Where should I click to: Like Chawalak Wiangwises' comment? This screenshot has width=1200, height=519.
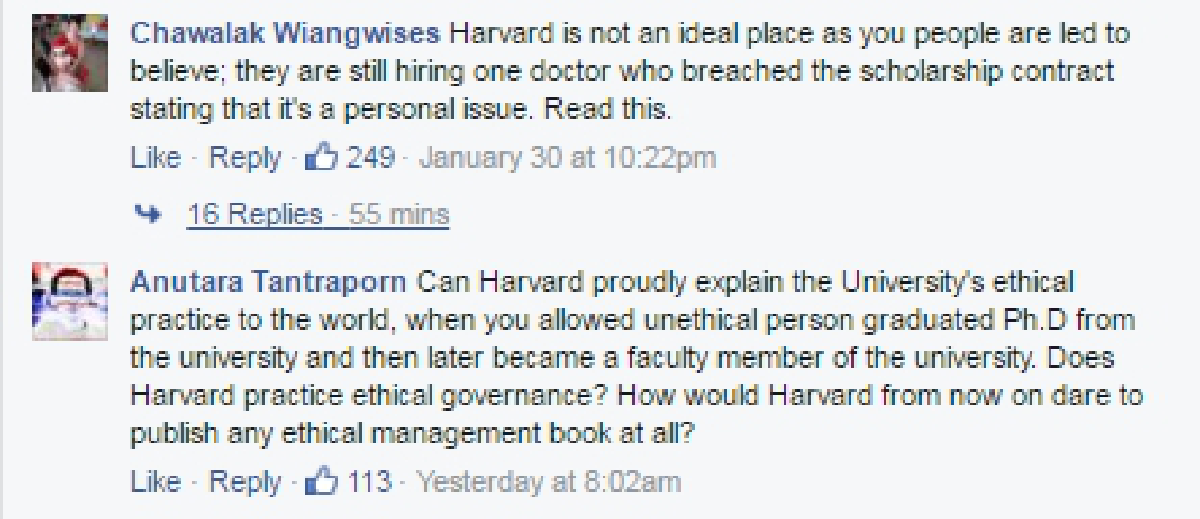(155, 159)
